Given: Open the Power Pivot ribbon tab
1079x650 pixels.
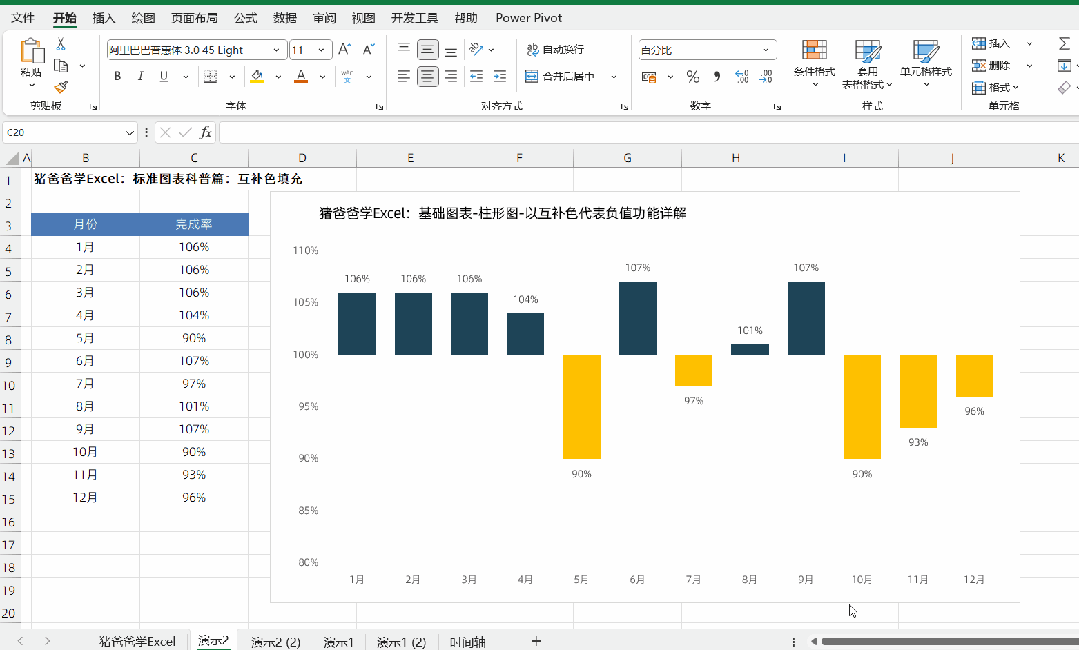Looking at the screenshot, I should 528,18.
